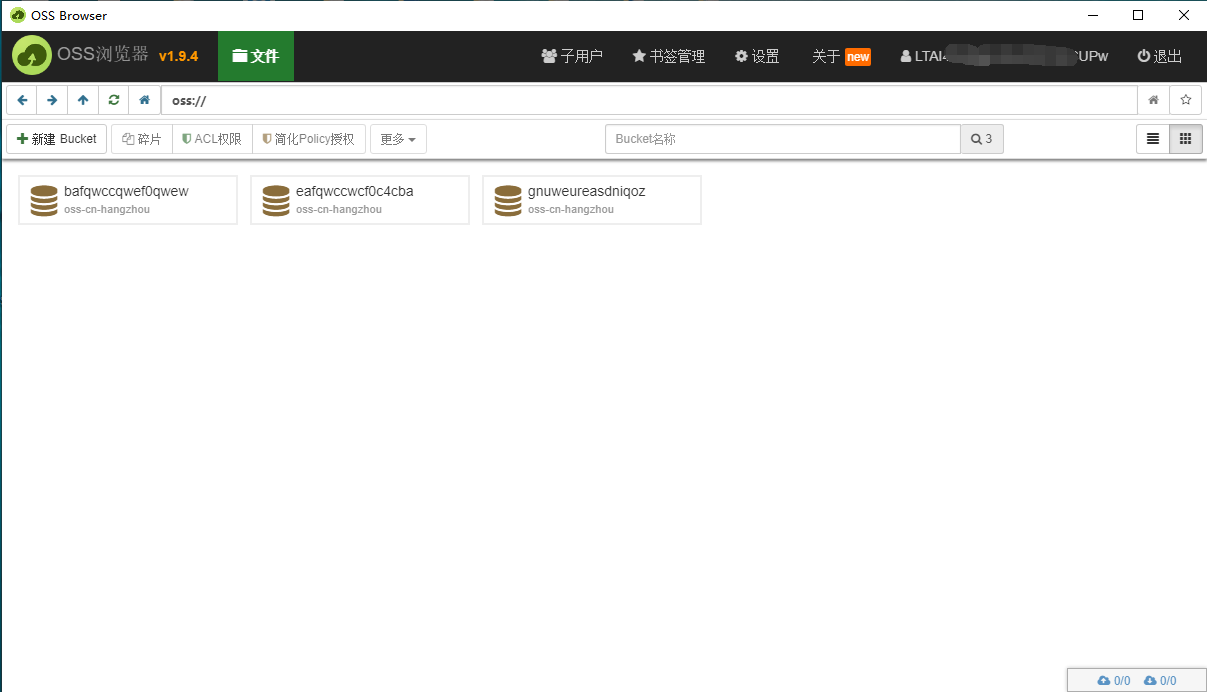Viewport: 1207px width, 692px height.
Task: Log out with 退出
Action: (1160, 56)
